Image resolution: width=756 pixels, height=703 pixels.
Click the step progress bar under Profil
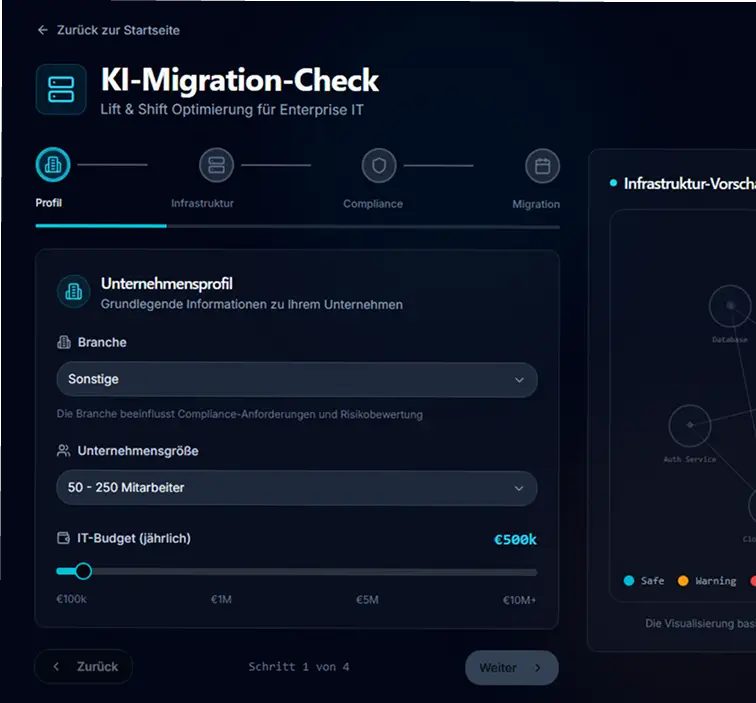click(297, 226)
